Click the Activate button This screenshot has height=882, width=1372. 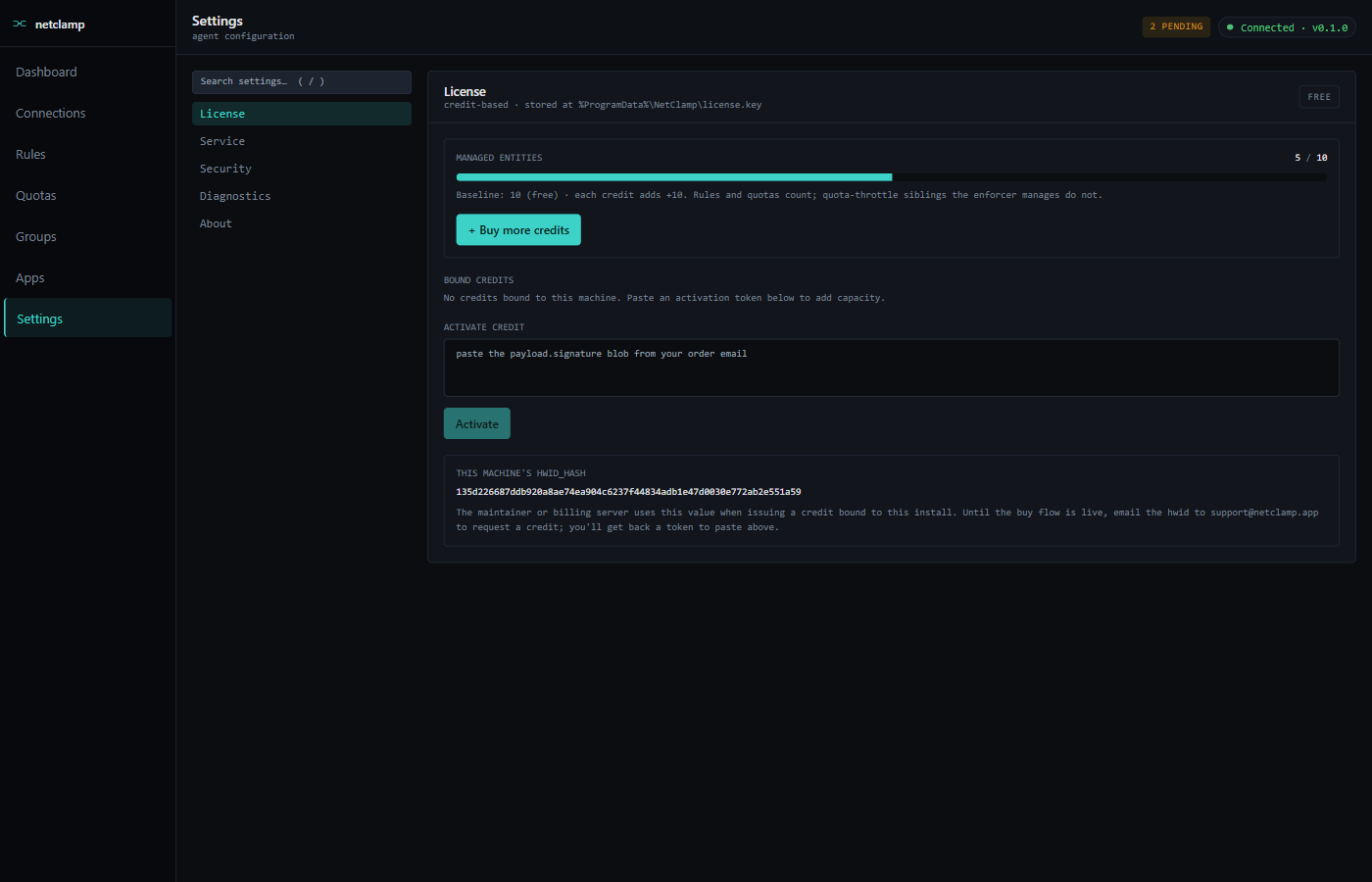(x=477, y=423)
